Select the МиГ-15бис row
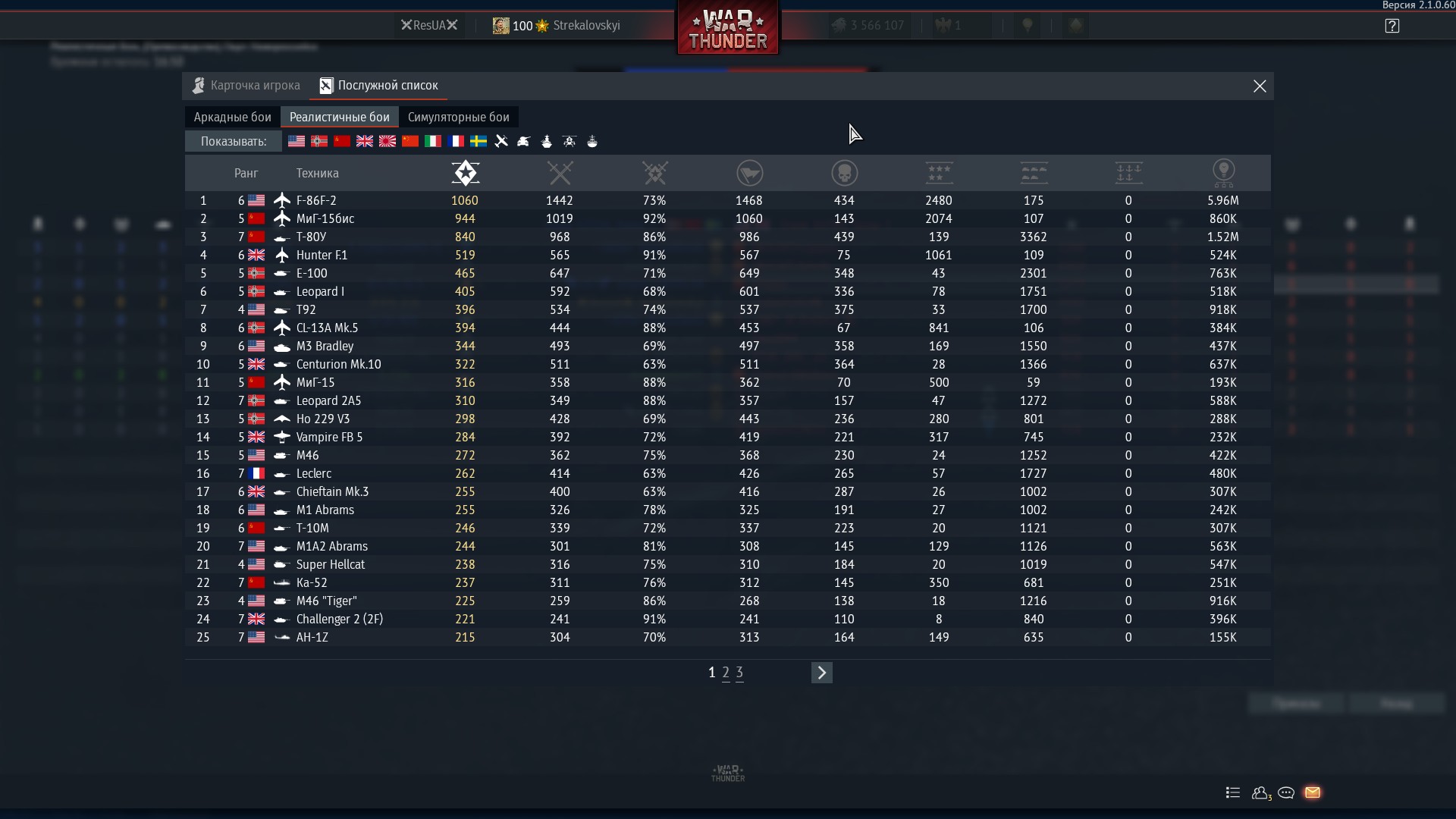Image resolution: width=1456 pixels, height=819 pixels. [728, 218]
